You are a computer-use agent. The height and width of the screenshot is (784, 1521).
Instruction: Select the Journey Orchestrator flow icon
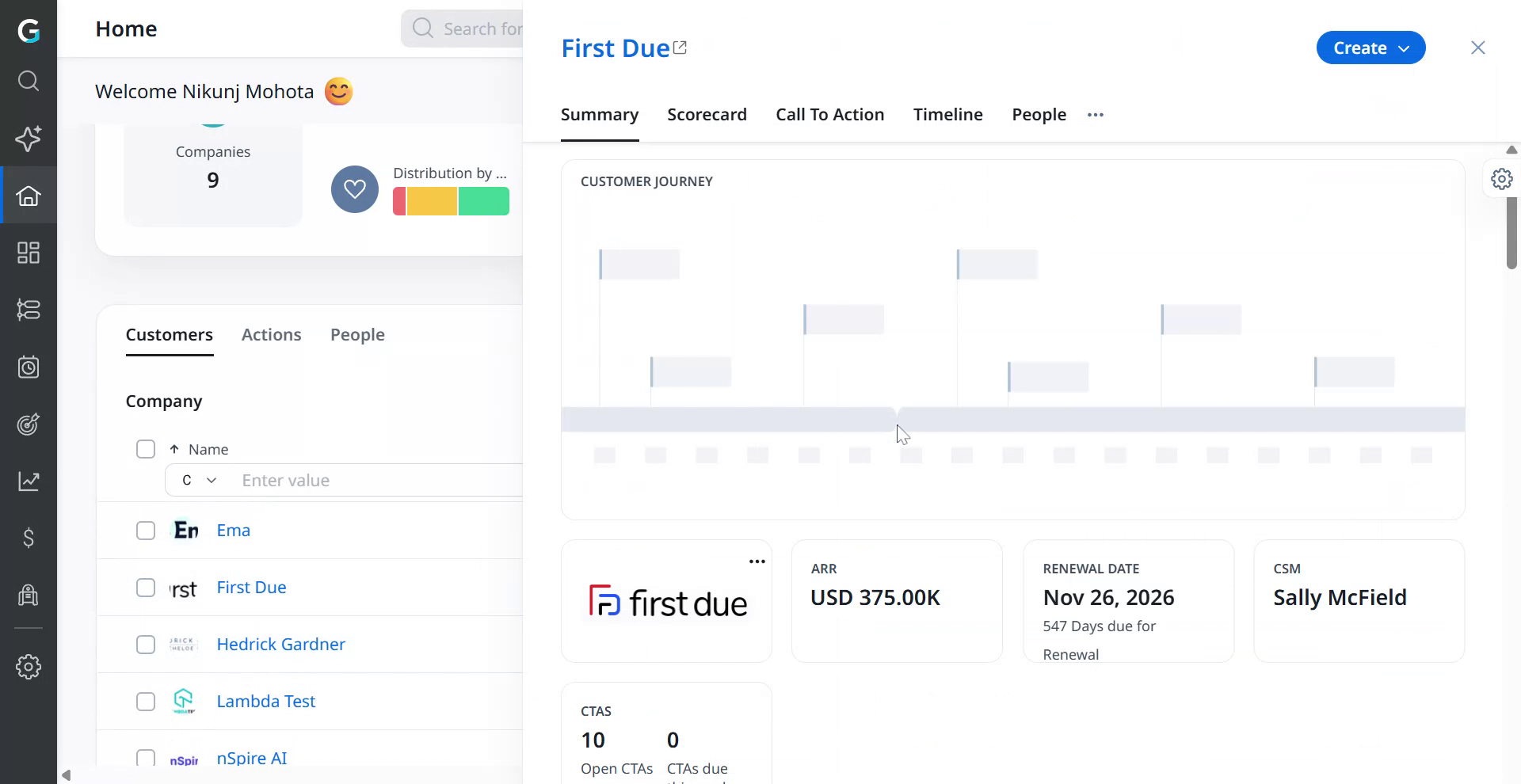pos(29,310)
